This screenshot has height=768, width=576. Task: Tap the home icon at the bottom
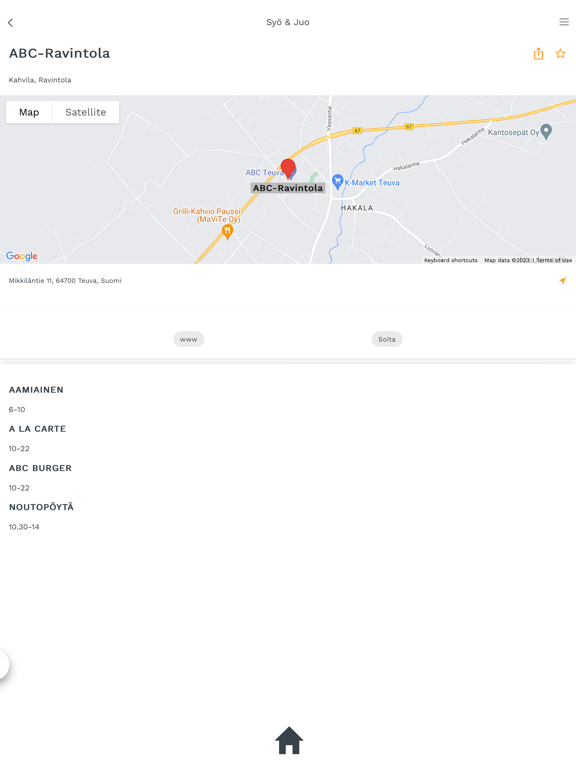click(x=289, y=740)
